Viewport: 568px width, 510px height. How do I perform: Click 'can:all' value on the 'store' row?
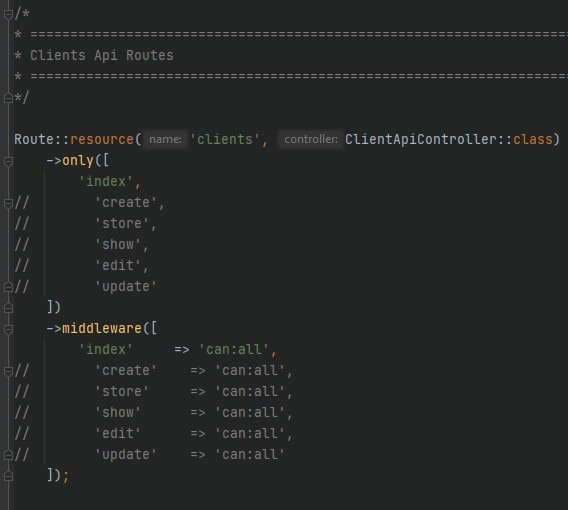pos(250,392)
